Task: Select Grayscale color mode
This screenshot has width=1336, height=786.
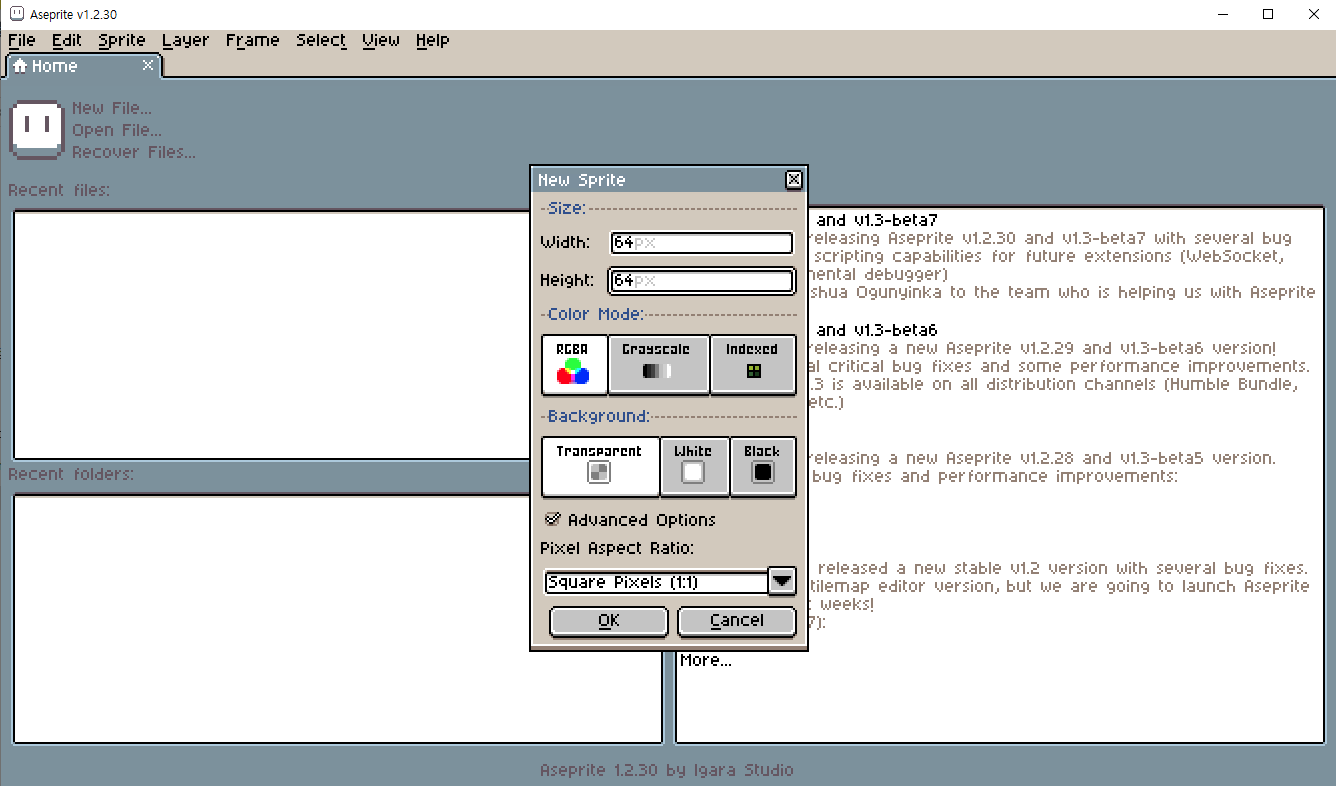Action: (659, 365)
